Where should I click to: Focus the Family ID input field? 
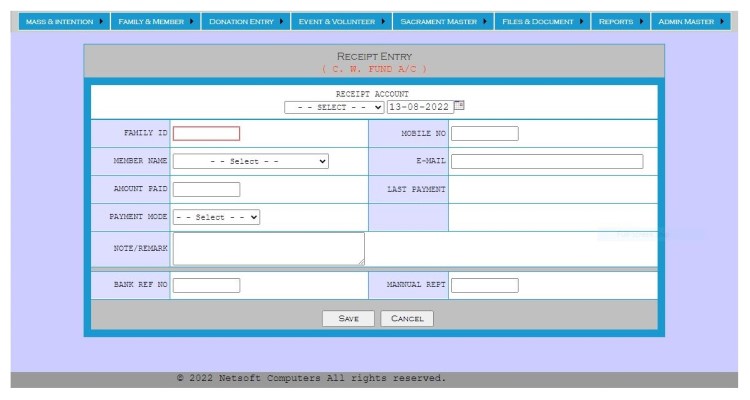pyautogui.click(x=206, y=133)
